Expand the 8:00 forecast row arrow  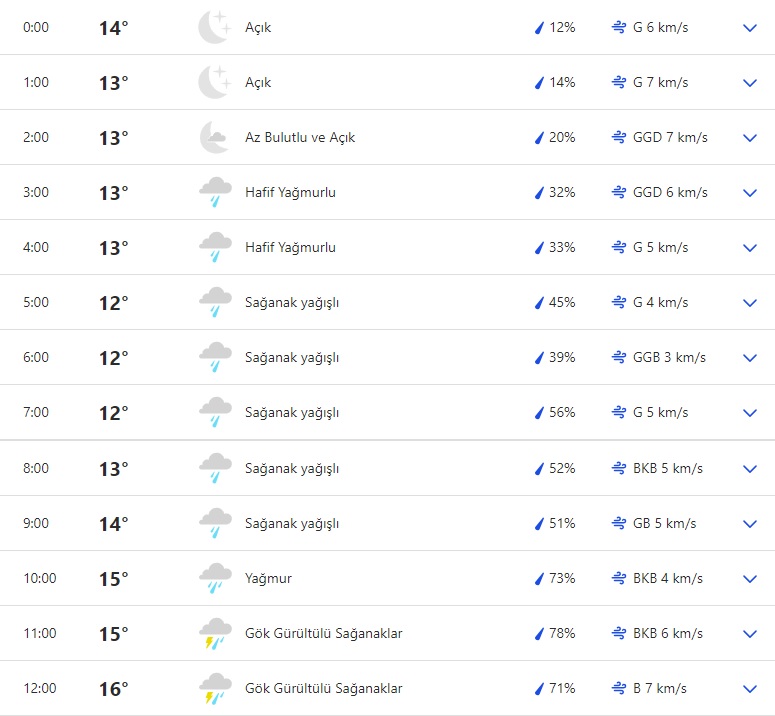750,468
